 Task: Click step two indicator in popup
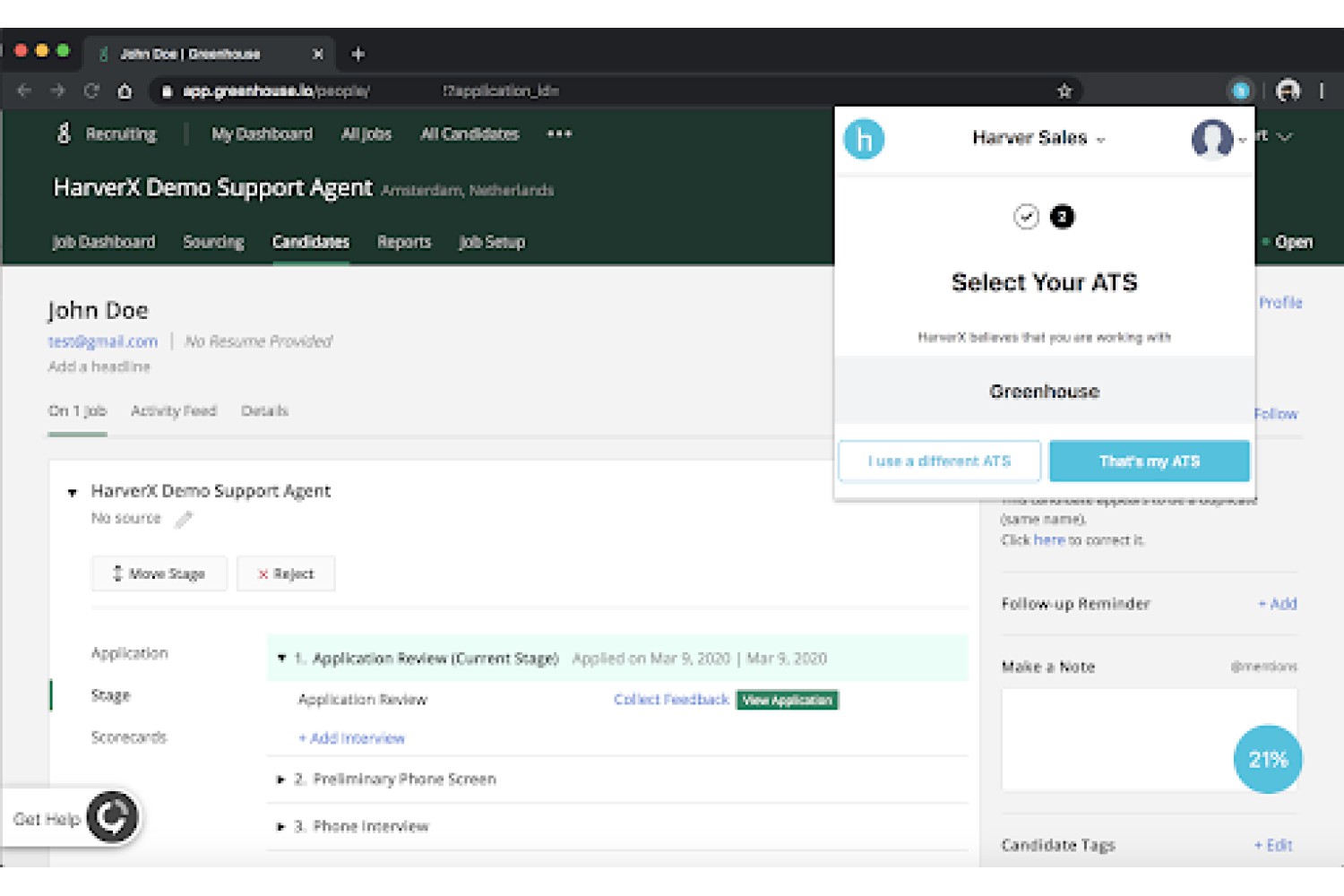[1062, 217]
